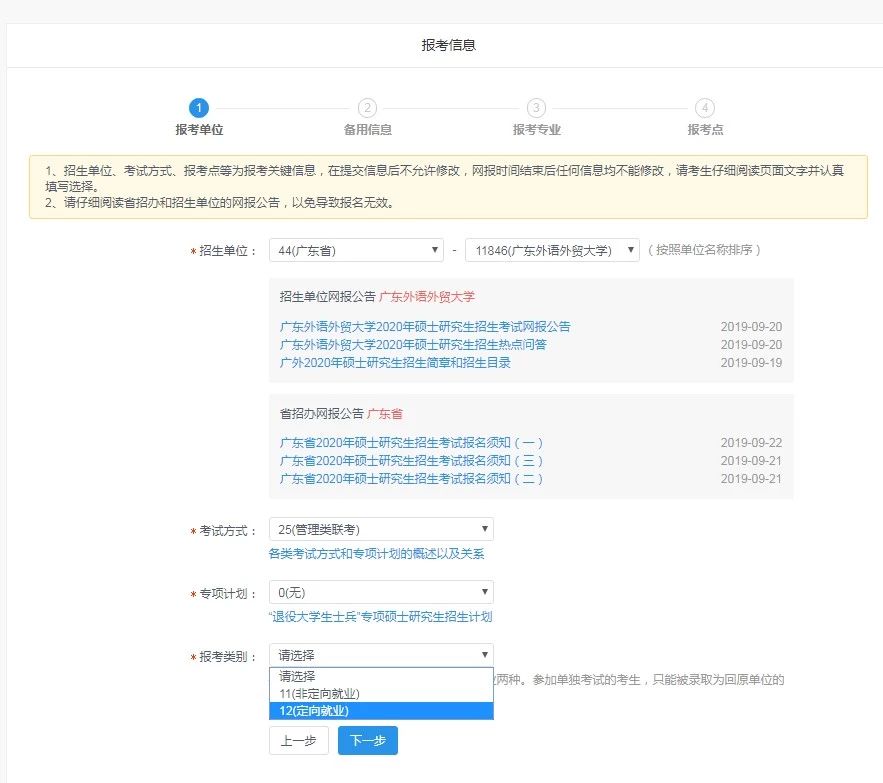Click the step 1 报考单位 circle icon
883x783 pixels.
pyautogui.click(x=196, y=110)
